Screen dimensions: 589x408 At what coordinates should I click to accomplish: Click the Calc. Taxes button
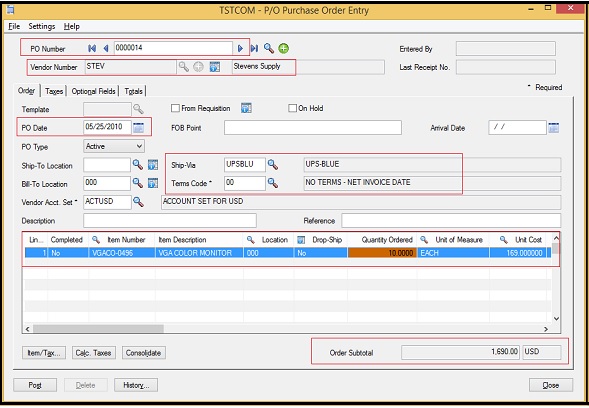94,353
